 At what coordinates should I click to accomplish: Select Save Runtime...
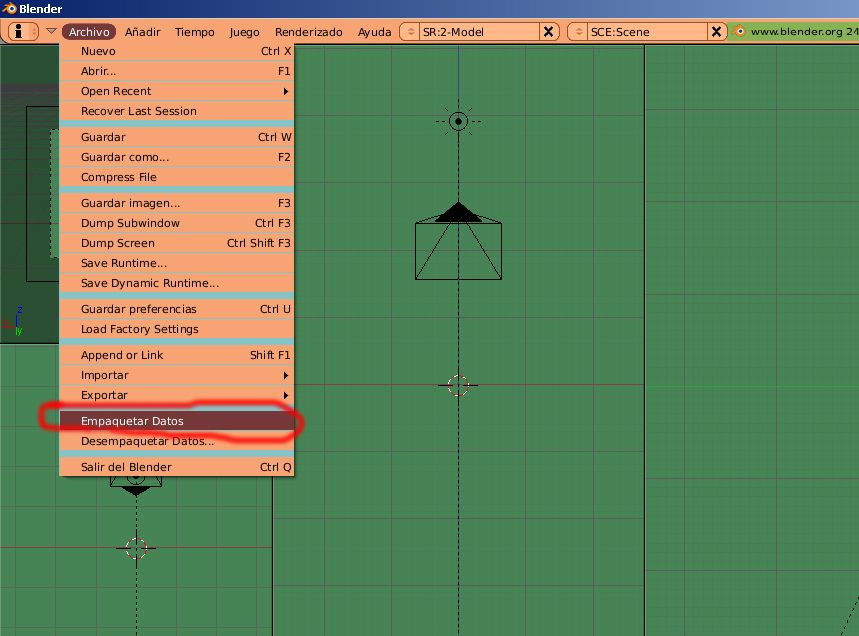176,263
